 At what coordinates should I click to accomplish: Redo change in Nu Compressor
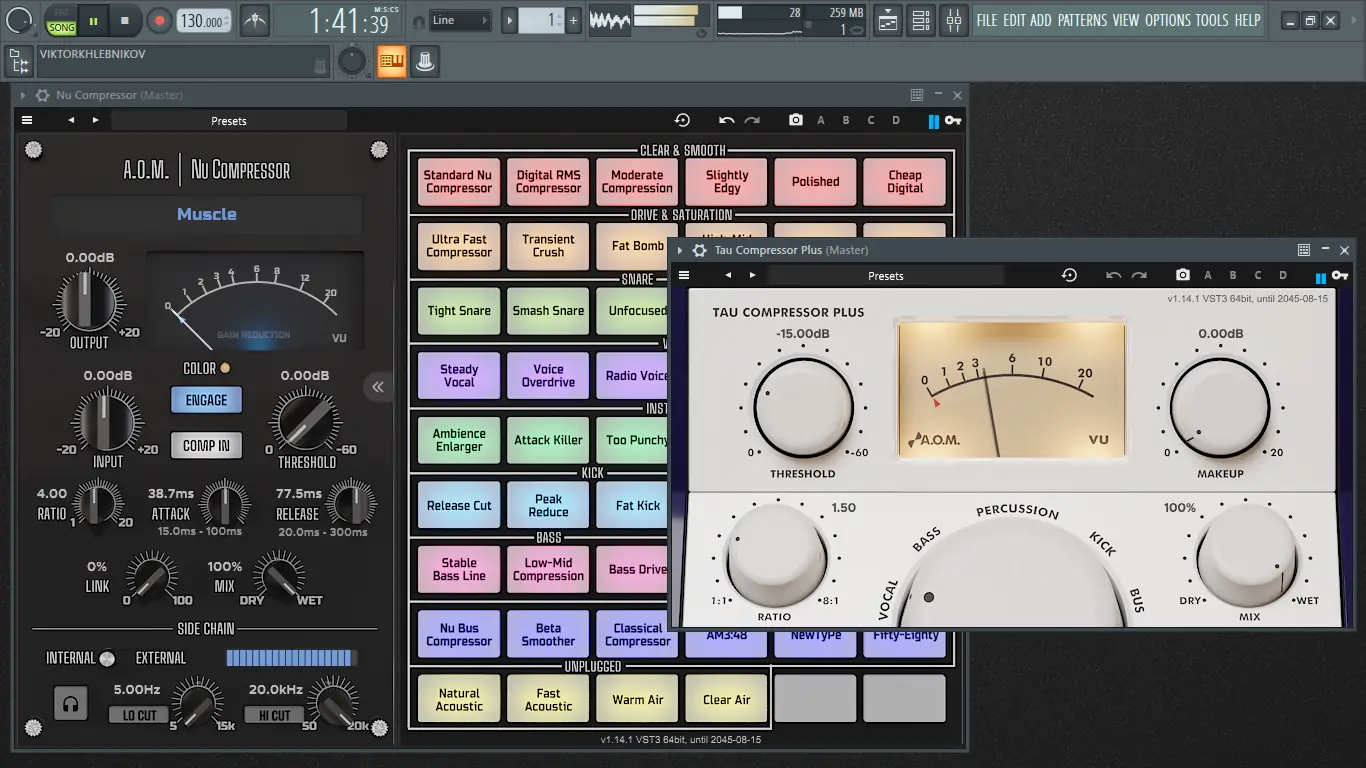pyautogui.click(x=752, y=120)
